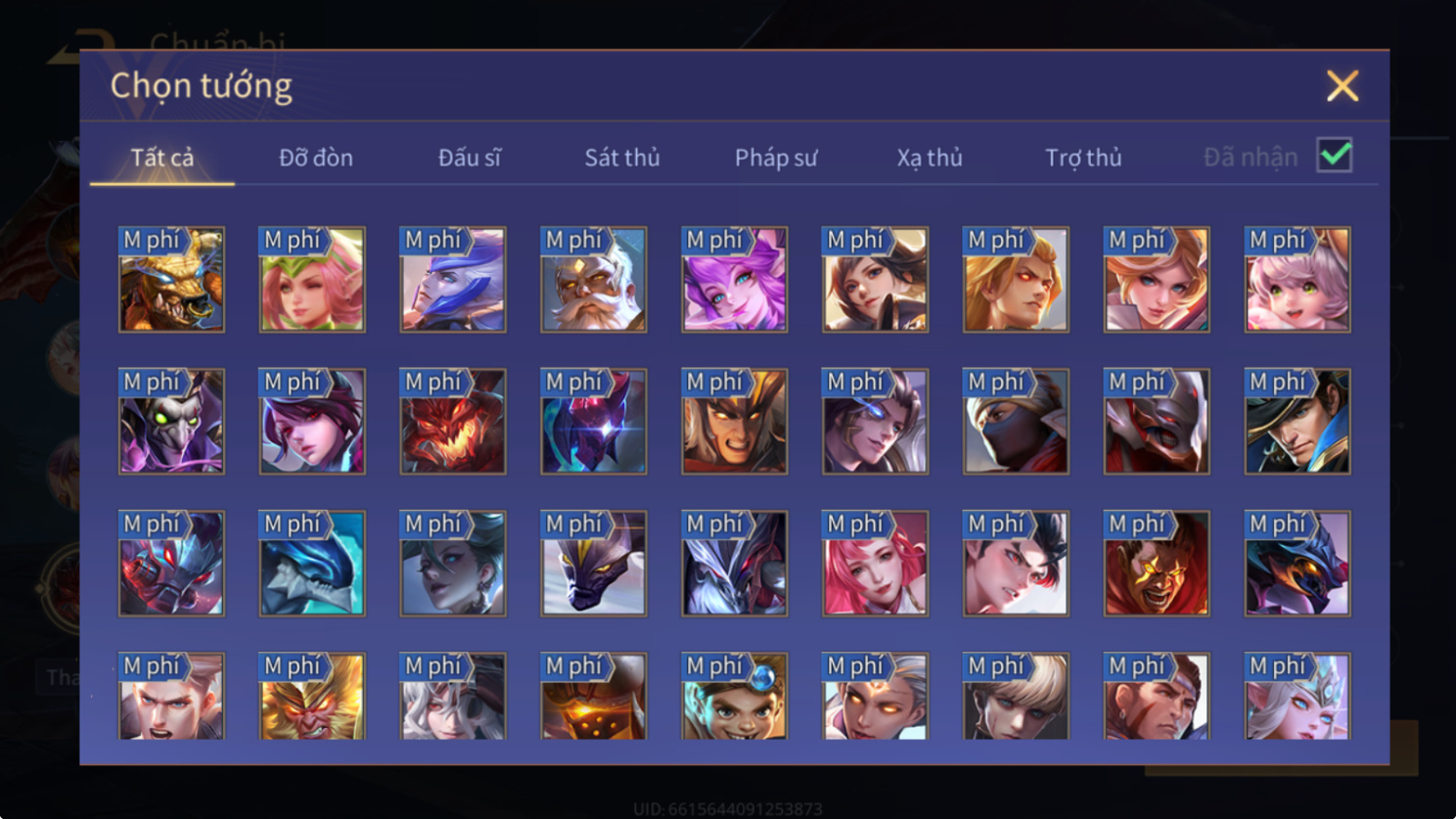
Task: Pick the blue shark creature hero
Action: click(312, 564)
